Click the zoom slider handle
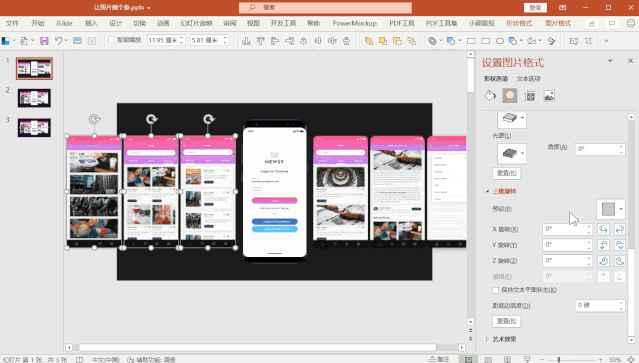 [559, 359]
